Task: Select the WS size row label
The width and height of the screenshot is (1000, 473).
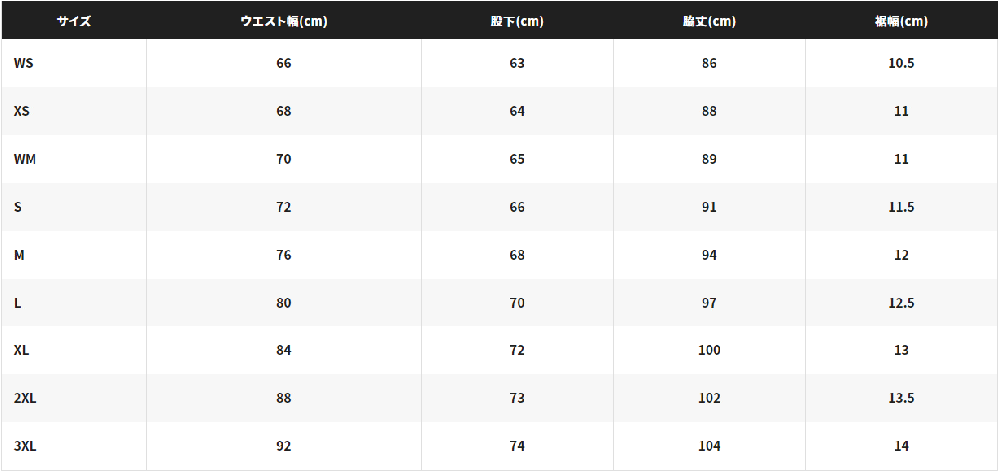Action: (x=23, y=63)
